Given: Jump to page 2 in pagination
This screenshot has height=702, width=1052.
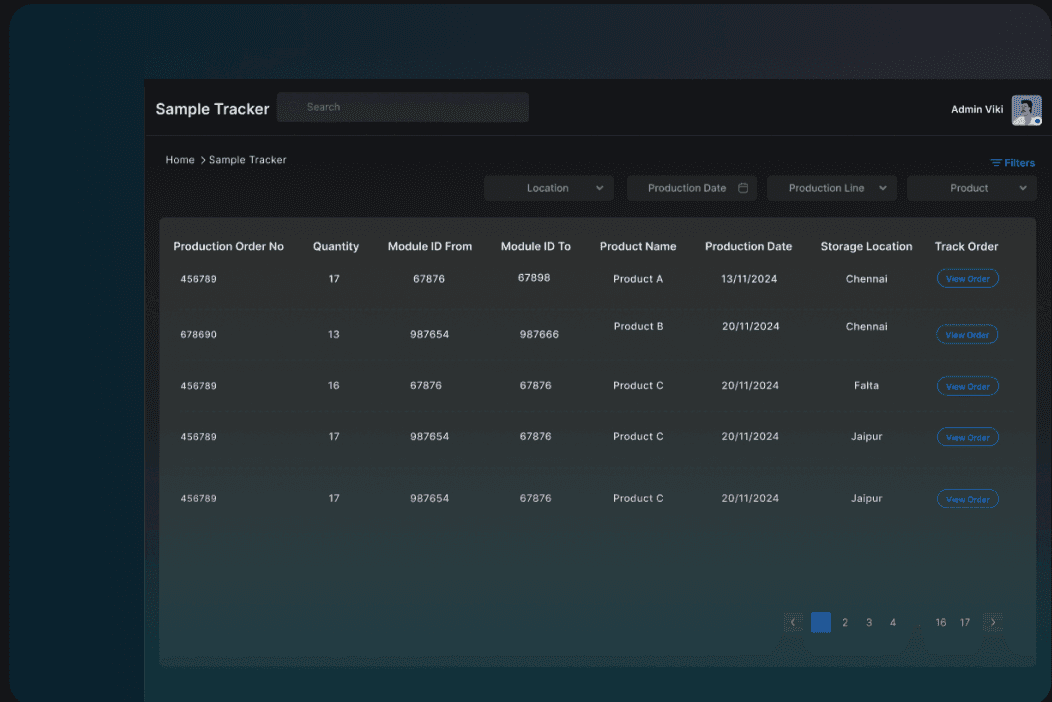Looking at the screenshot, I should pos(844,622).
